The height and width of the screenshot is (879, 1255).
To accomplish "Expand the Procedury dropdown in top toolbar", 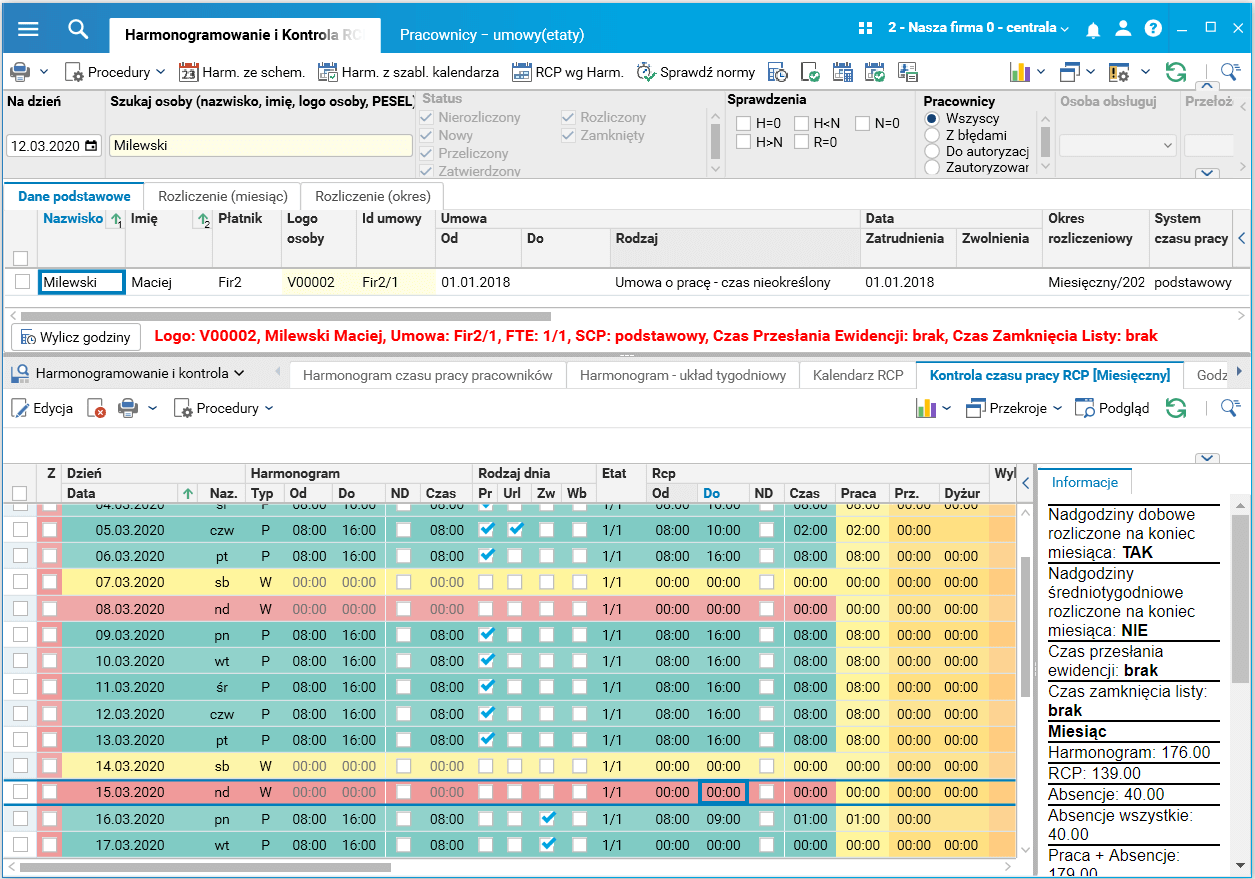I will point(115,72).
